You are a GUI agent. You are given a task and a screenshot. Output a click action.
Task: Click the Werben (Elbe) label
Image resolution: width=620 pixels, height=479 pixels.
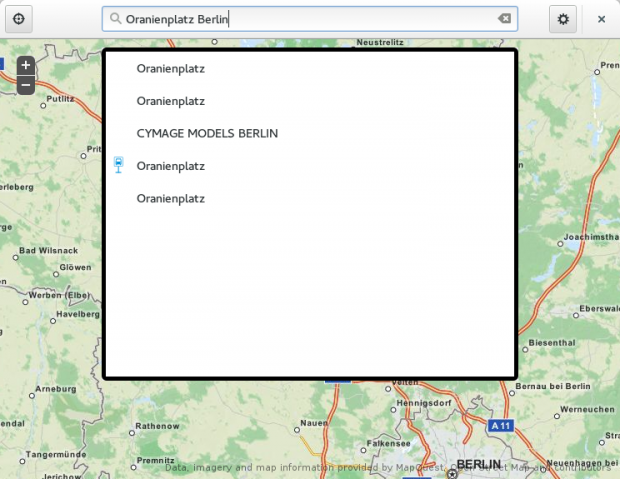coord(59,295)
